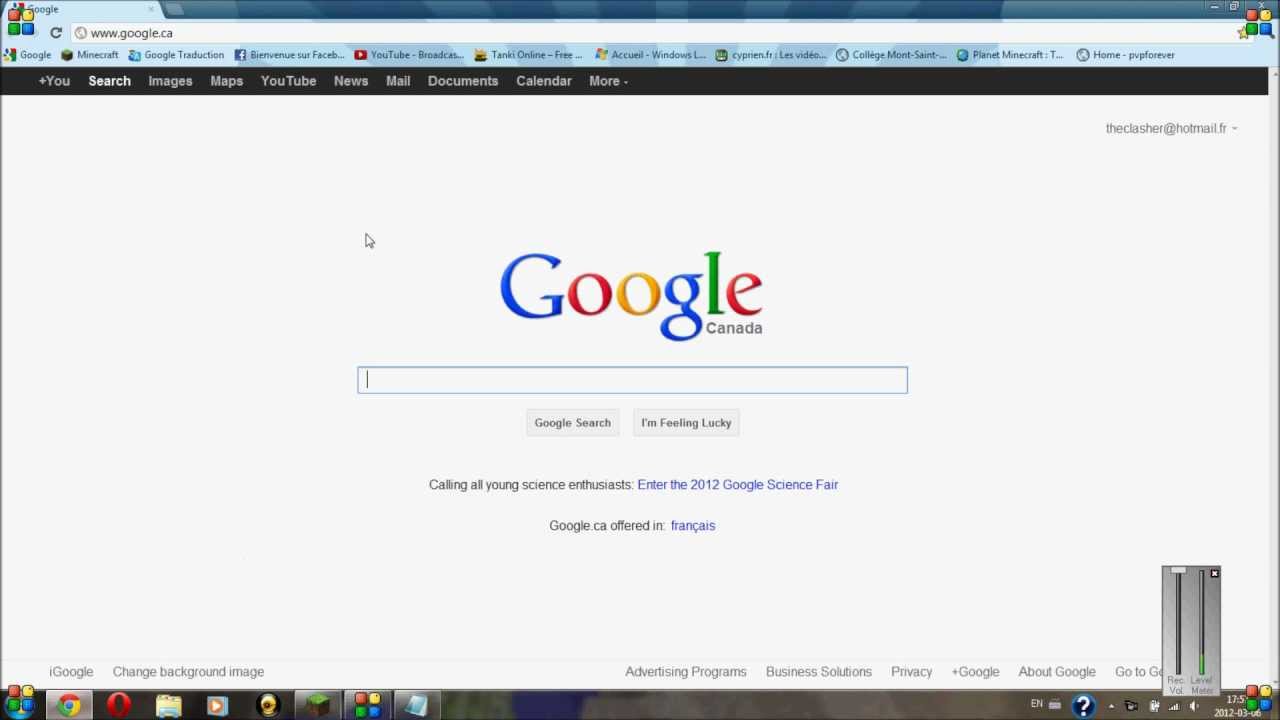The image size is (1280, 720).
Task: Select the Google browser tab
Action: click(82, 9)
